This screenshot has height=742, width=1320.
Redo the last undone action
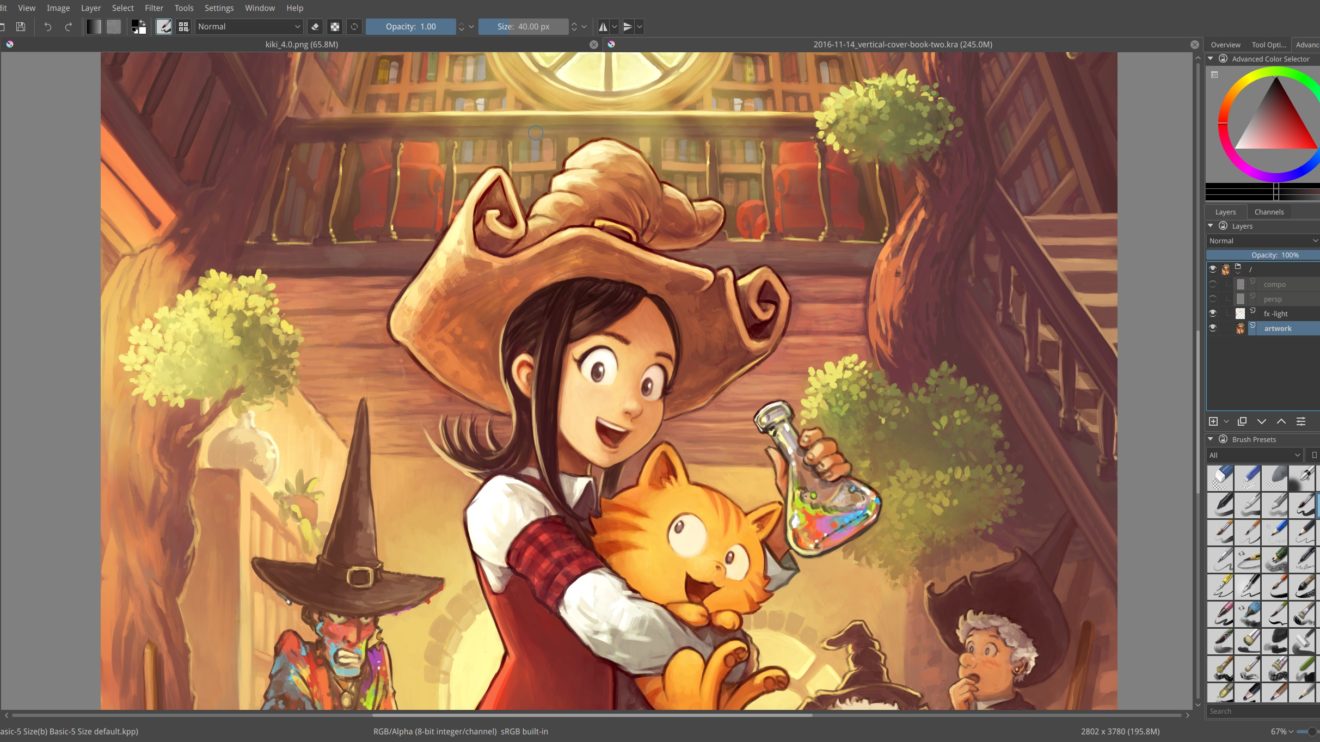(x=69, y=27)
